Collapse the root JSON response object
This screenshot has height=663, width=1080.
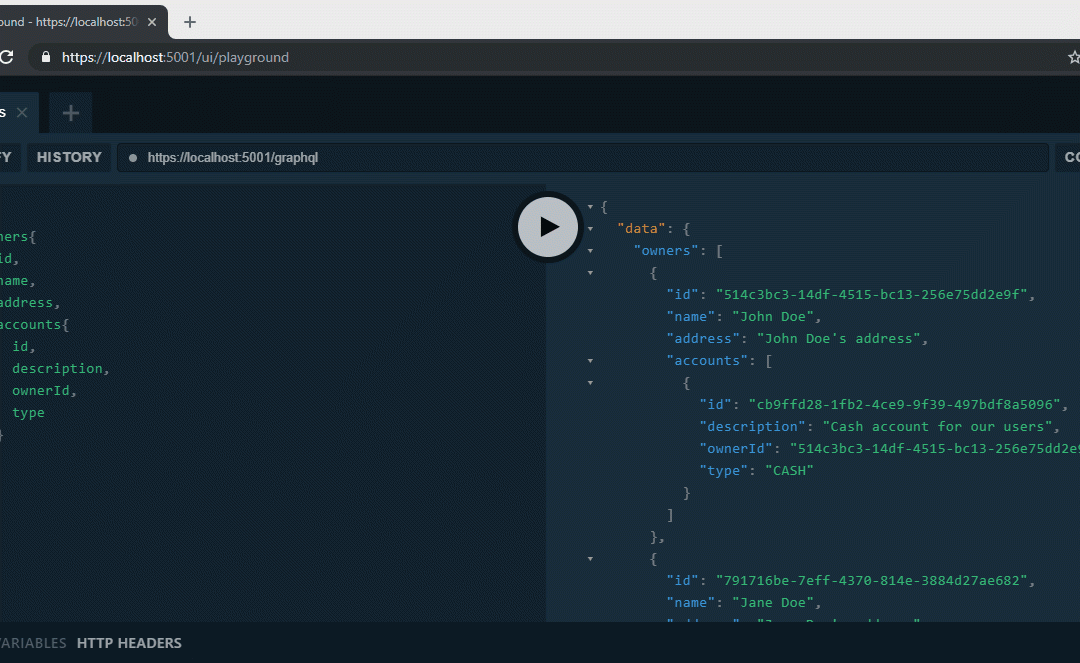point(590,207)
